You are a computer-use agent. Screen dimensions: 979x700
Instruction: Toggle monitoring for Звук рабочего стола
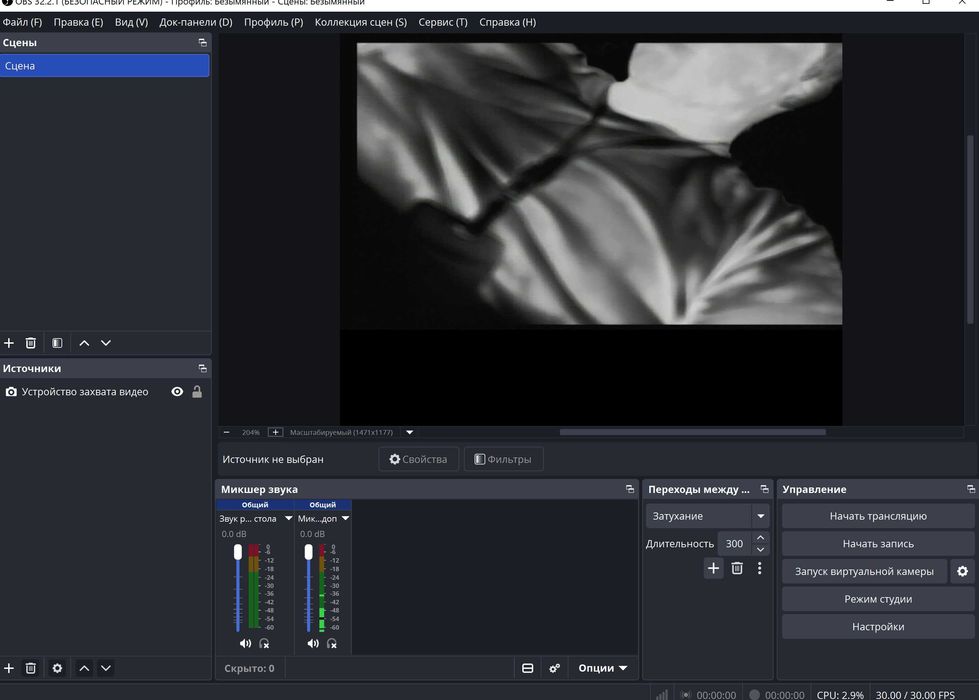click(x=264, y=643)
